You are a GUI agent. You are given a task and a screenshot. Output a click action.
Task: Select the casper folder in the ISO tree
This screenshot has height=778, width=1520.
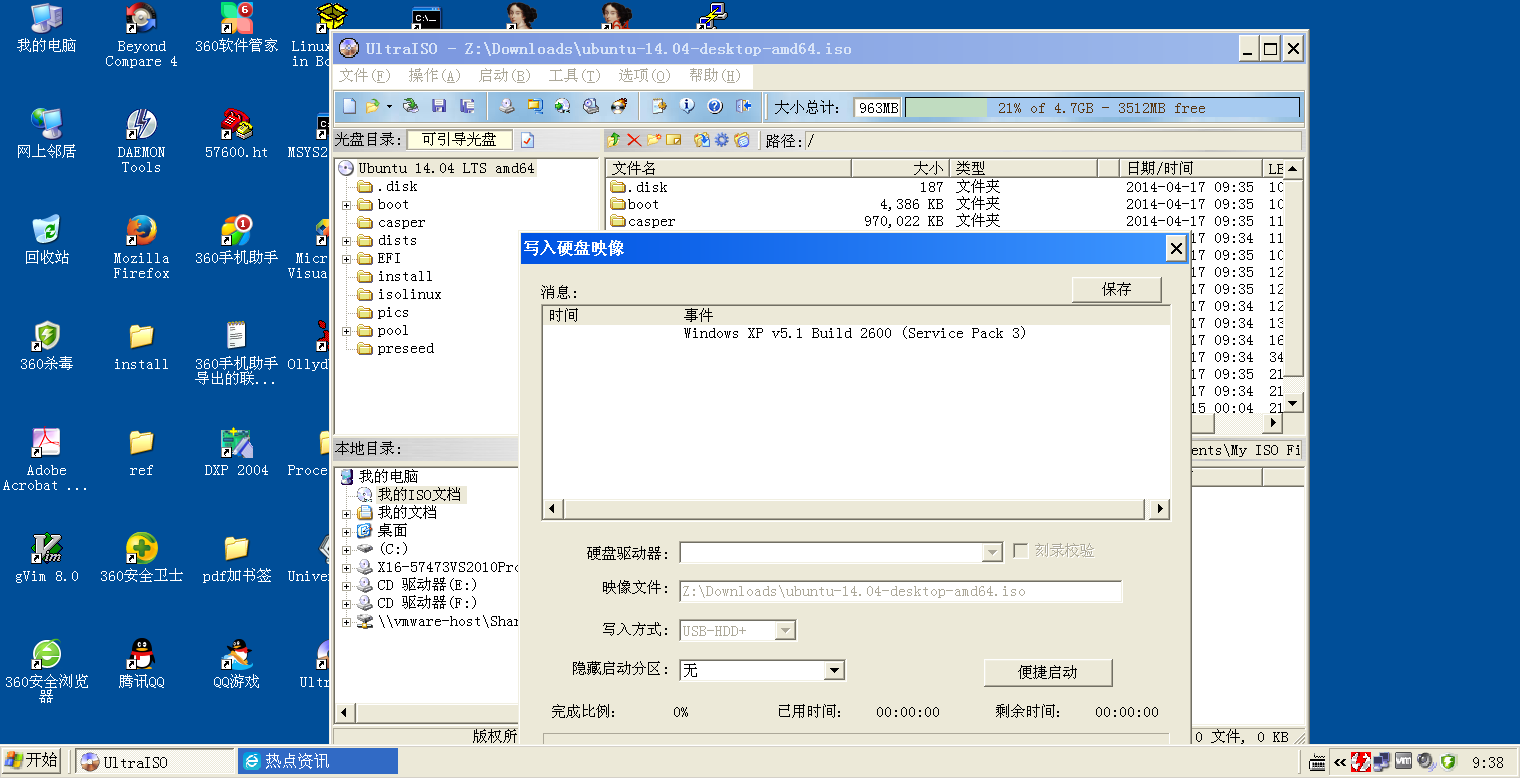(x=401, y=223)
